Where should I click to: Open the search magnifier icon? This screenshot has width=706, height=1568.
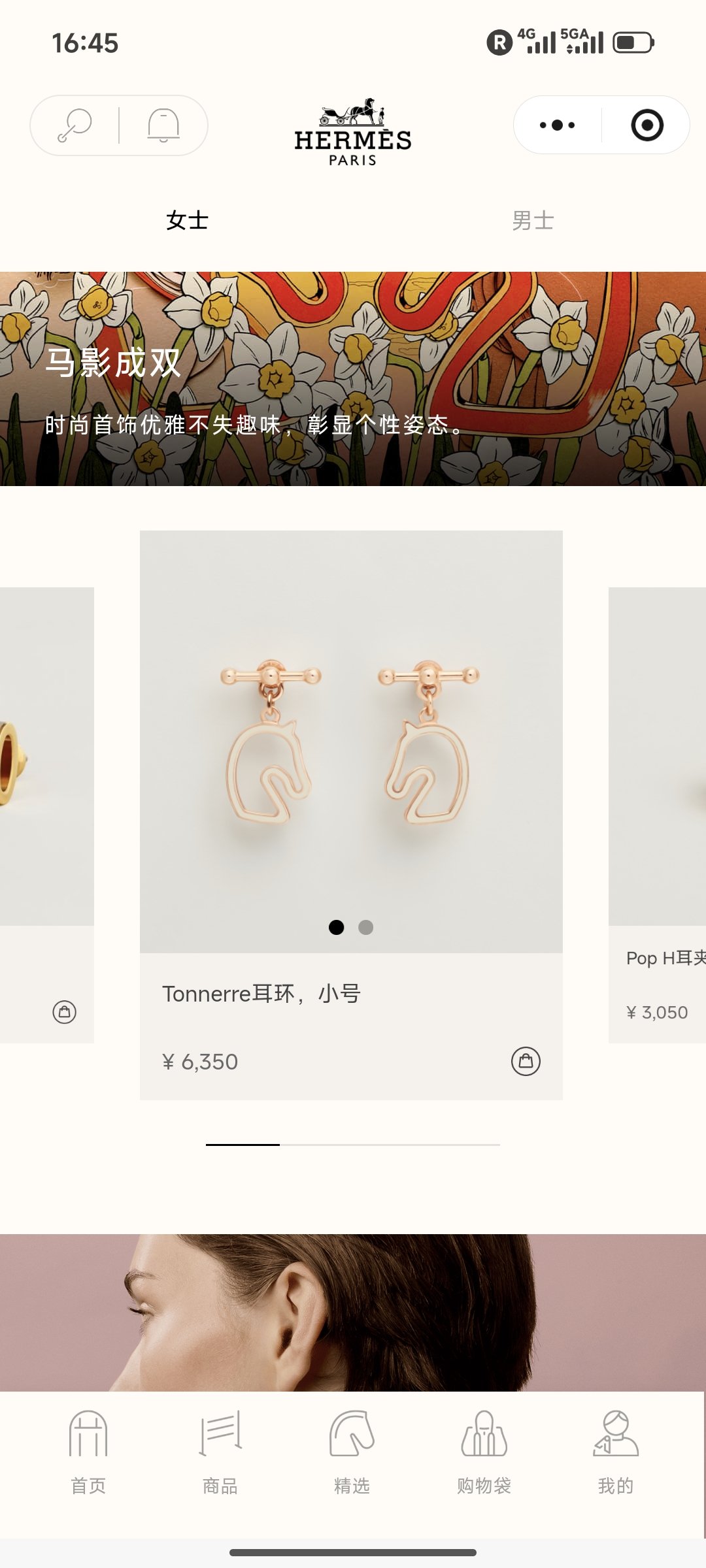click(x=75, y=125)
